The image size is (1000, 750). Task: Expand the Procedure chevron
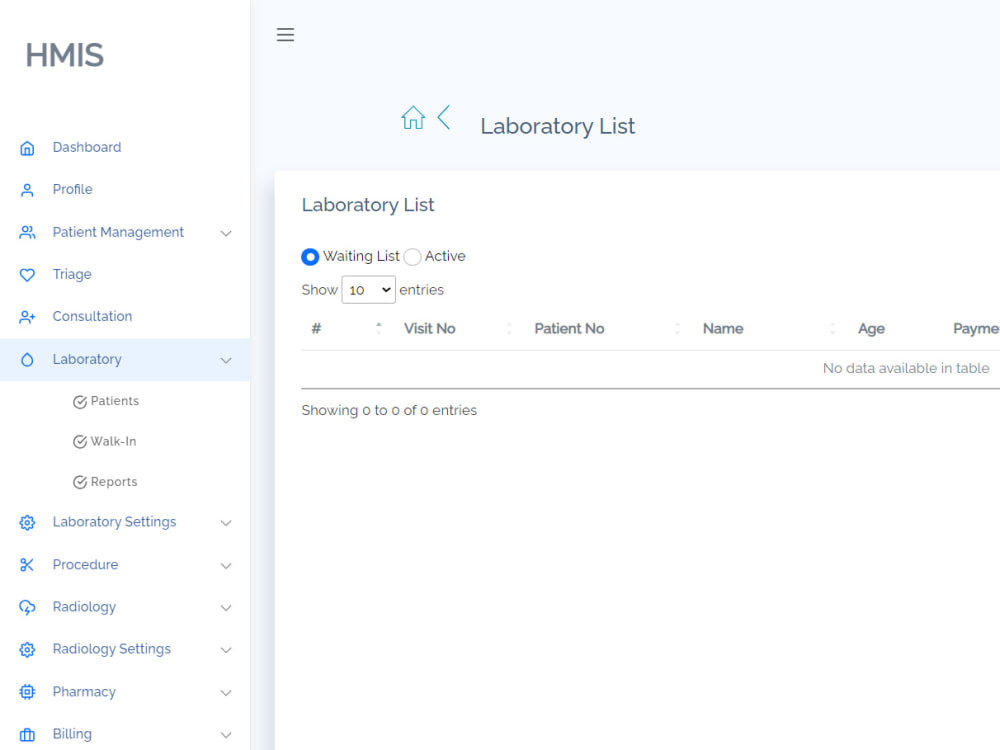226,566
